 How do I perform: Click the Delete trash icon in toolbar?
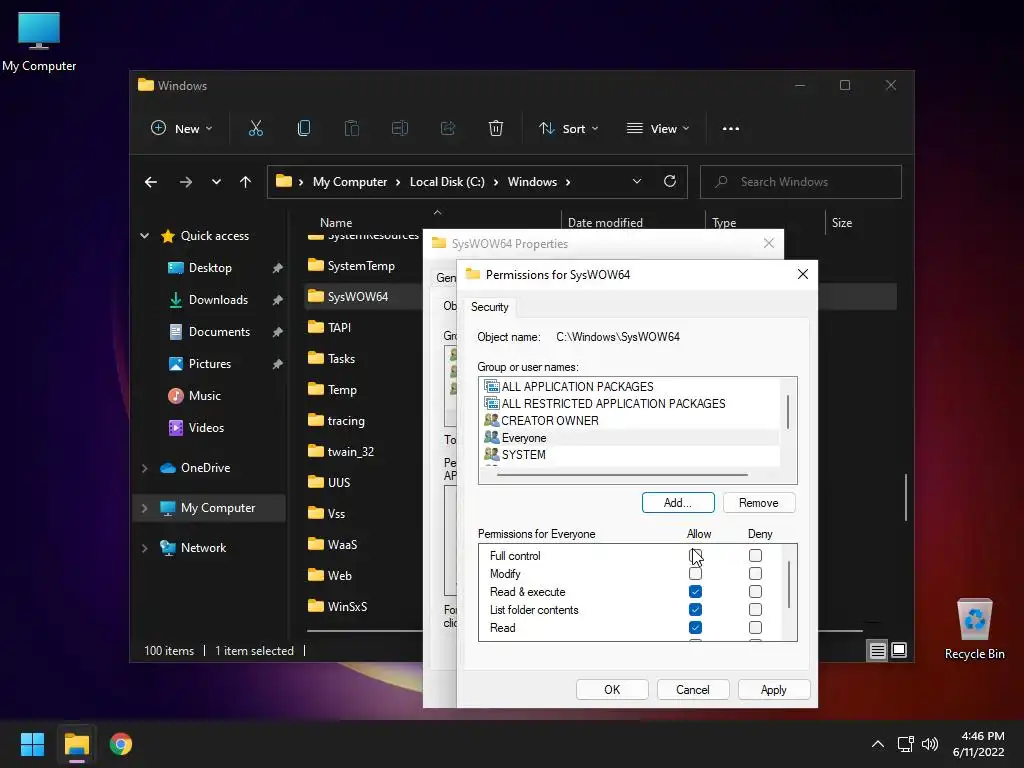tap(496, 129)
